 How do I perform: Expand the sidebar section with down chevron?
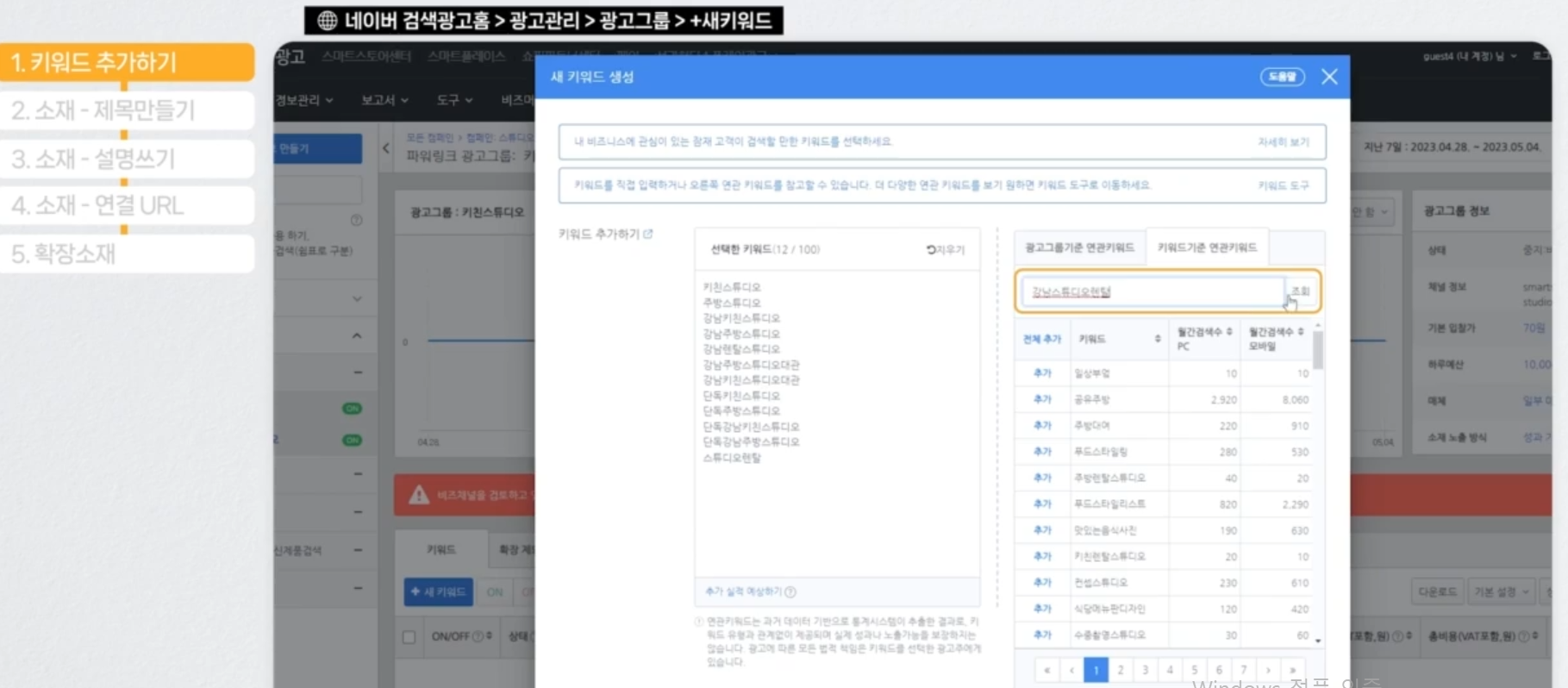click(357, 299)
